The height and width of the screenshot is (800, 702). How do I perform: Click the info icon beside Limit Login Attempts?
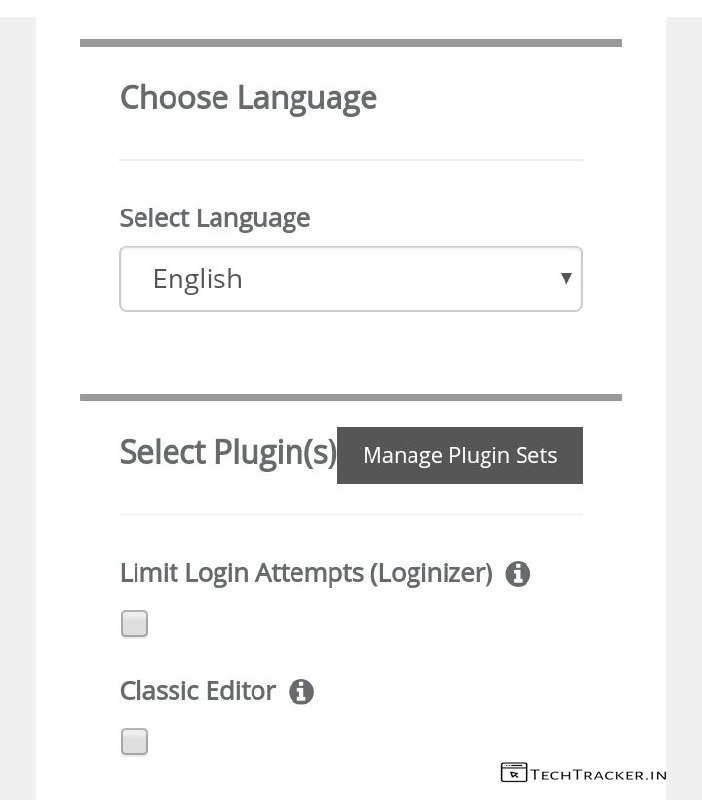point(517,574)
